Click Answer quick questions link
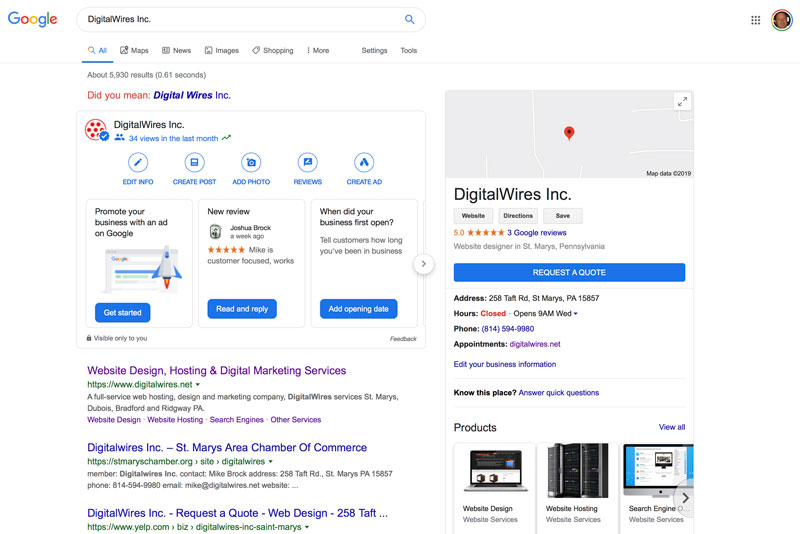This screenshot has height=534, width=800. click(559, 393)
